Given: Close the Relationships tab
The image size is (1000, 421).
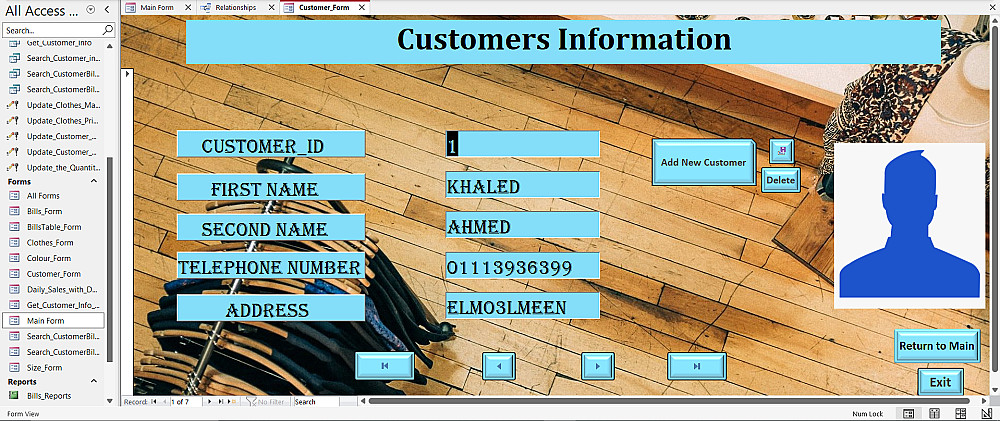Looking at the screenshot, I should coord(271,7).
